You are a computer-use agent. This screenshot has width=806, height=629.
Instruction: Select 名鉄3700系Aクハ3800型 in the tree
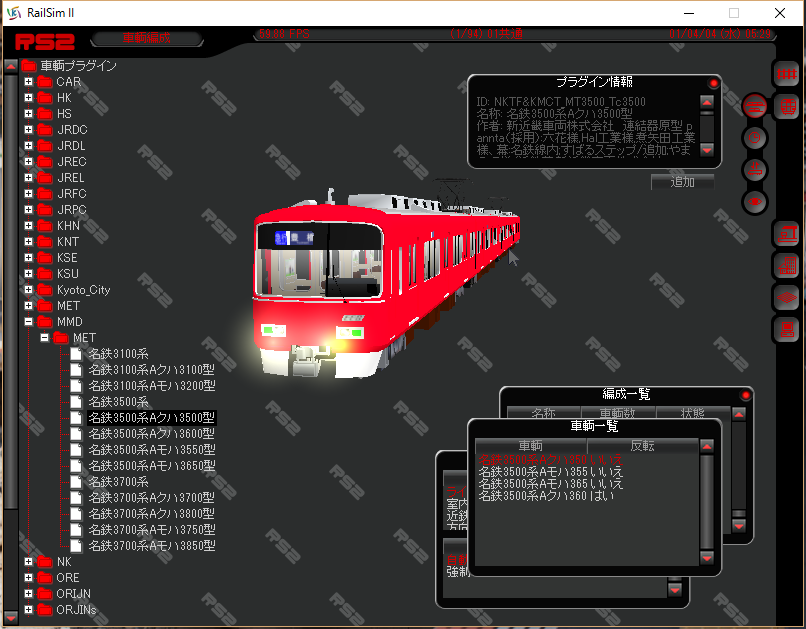[x=152, y=513]
